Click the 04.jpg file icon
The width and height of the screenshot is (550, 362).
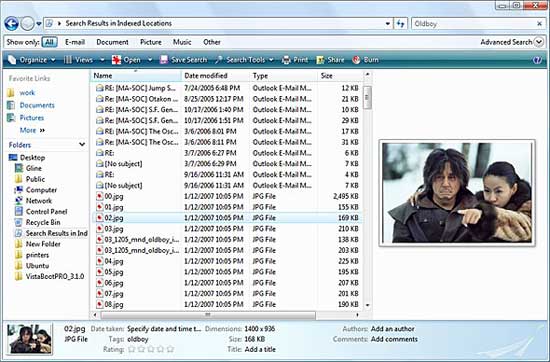[100, 261]
